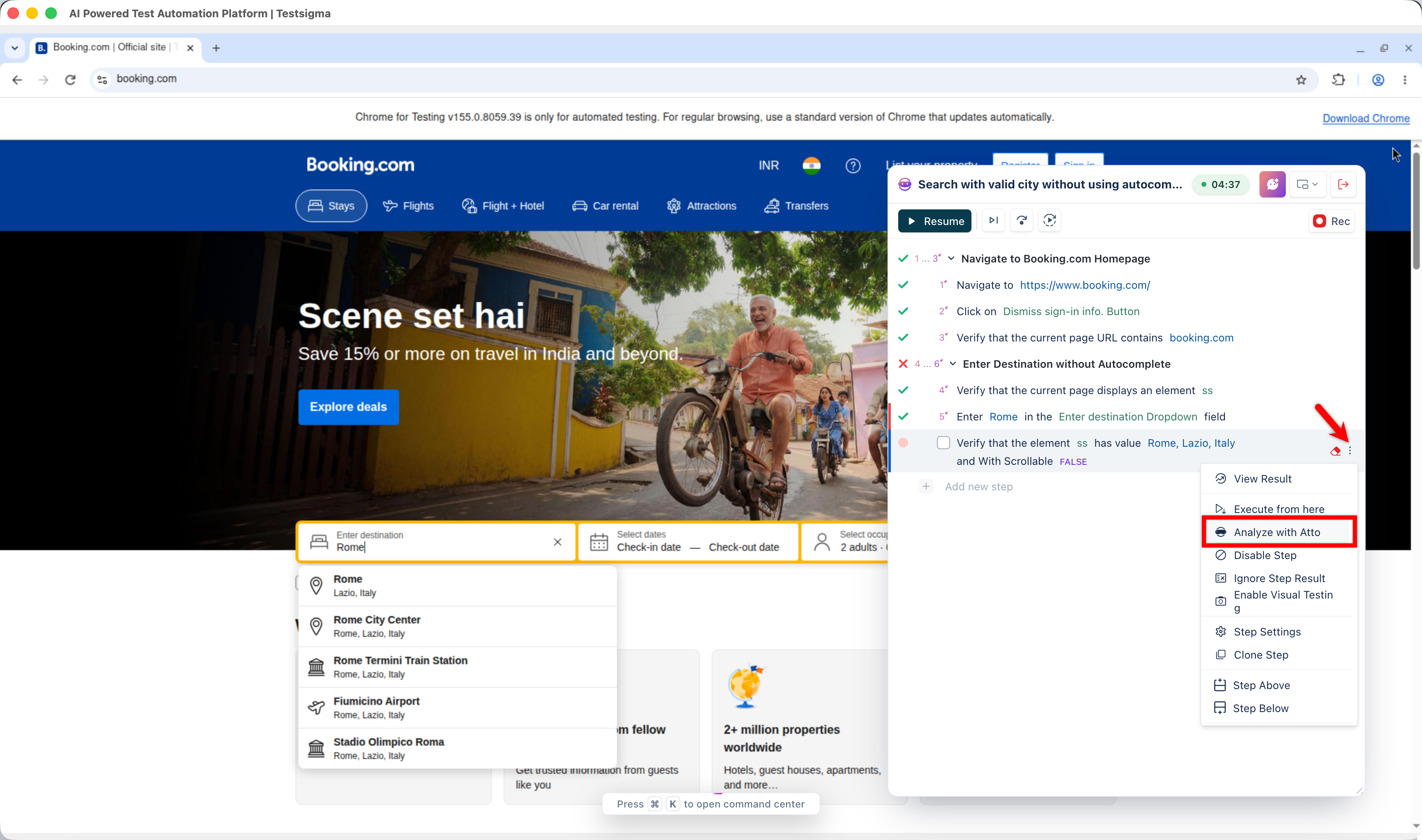Screen dimensions: 1422x840
Task: Click the Rec record button
Action: (x=1331, y=221)
